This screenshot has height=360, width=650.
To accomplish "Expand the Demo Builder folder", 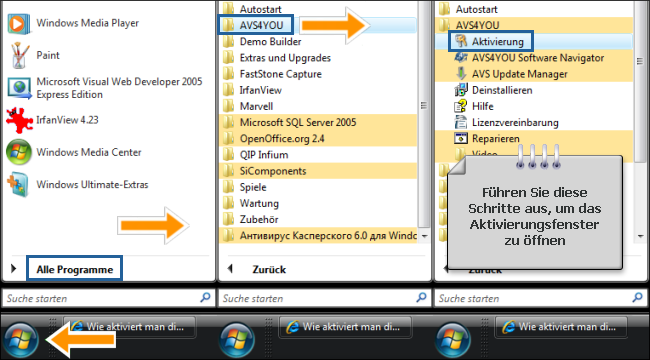I will click(317, 41).
